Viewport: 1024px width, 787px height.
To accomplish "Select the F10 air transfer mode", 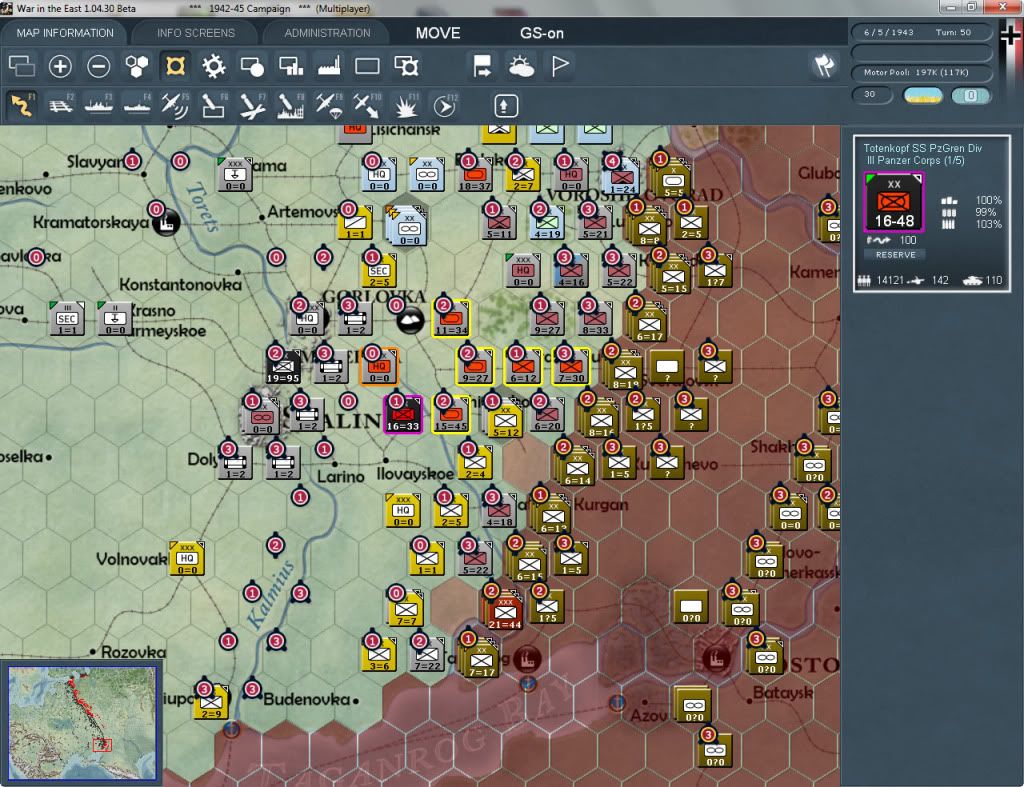I will pyautogui.click(x=367, y=105).
